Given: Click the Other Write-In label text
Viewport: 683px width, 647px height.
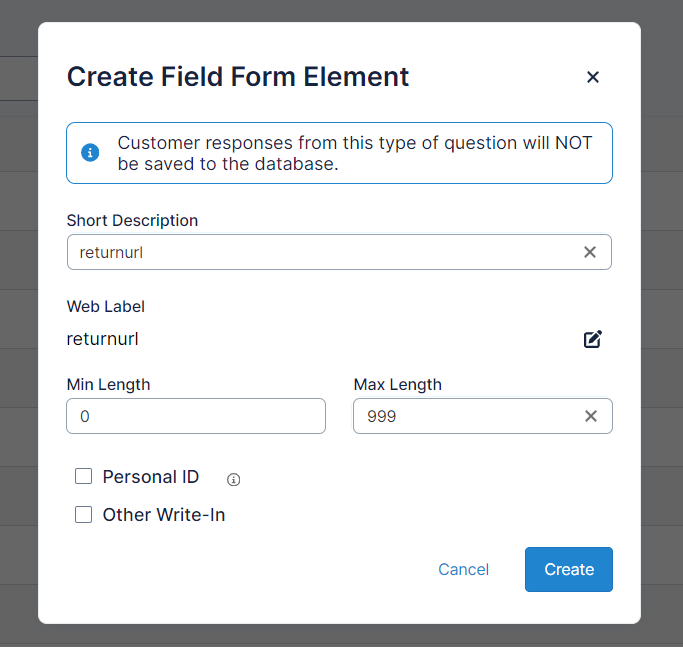Looking at the screenshot, I should (x=164, y=515).
